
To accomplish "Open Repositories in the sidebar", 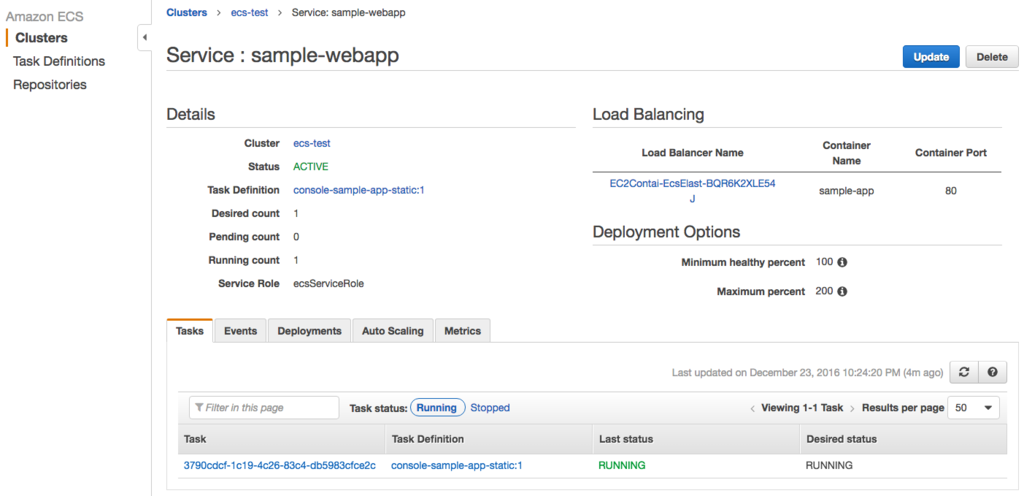I will click(x=50, y=85).
